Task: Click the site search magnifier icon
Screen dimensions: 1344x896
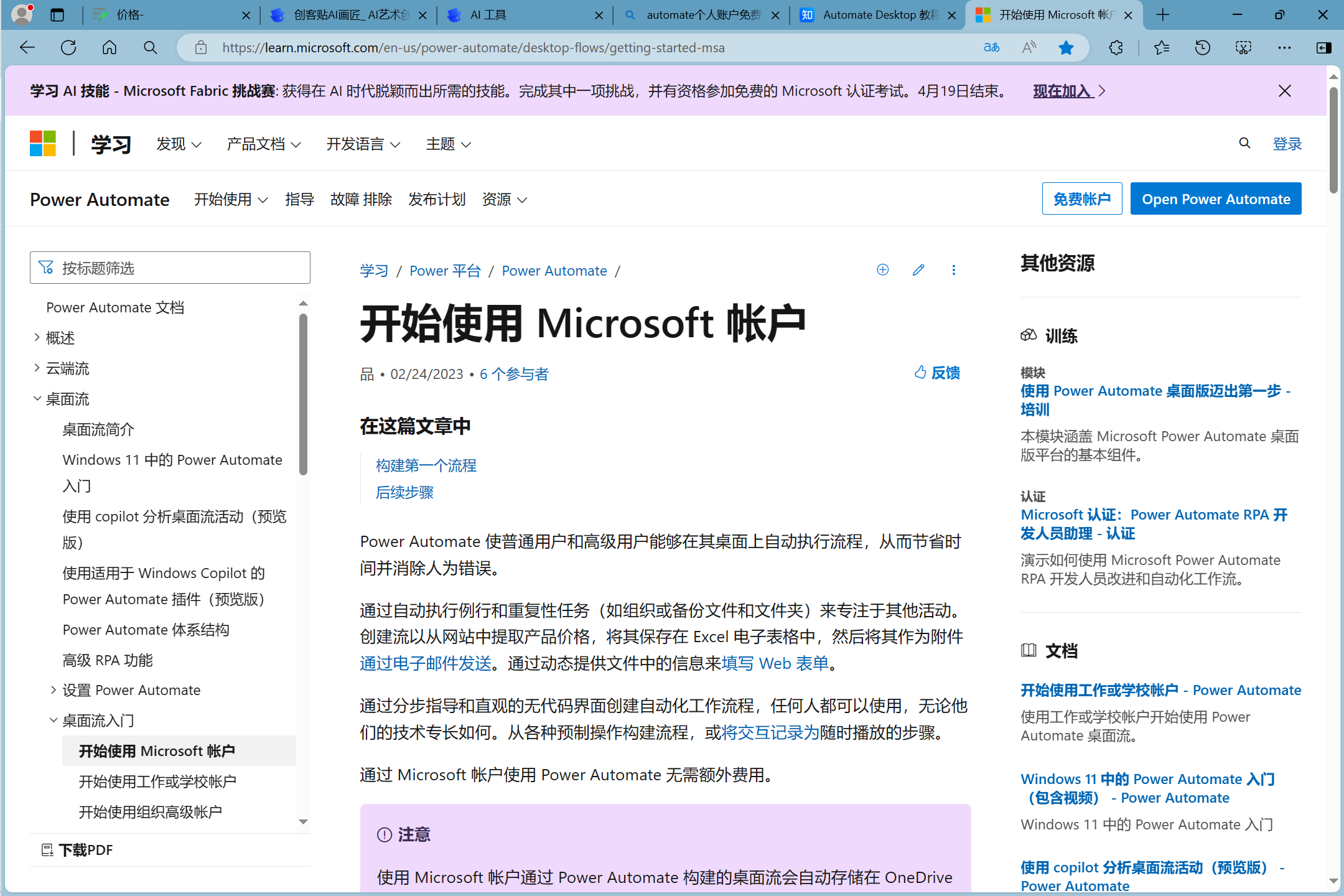Action: point(1244,144)
